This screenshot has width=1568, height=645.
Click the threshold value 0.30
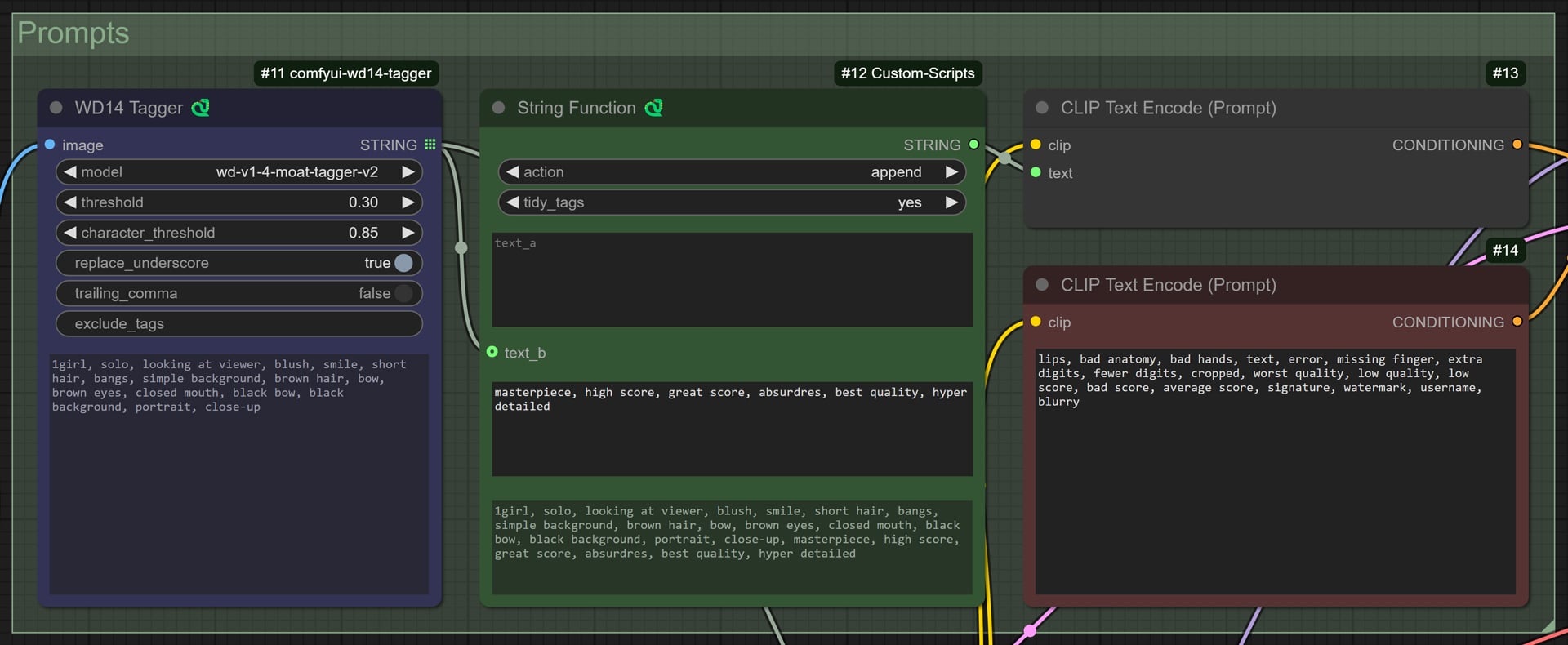[x=363, y=202]
